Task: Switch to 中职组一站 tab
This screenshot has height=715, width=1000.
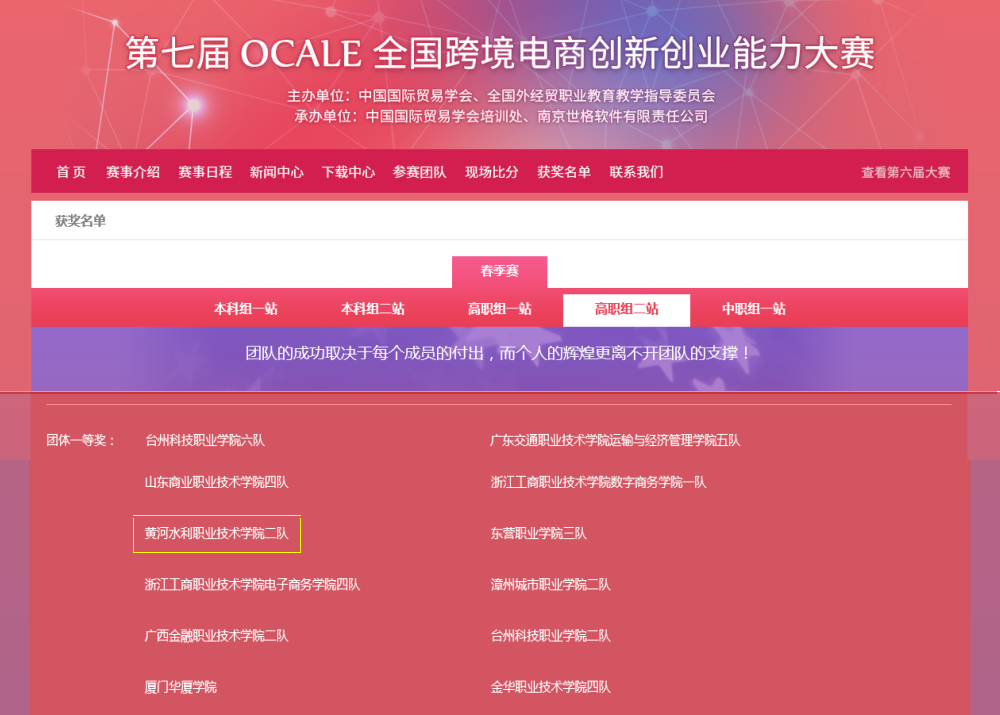Action: coord(753,309)
